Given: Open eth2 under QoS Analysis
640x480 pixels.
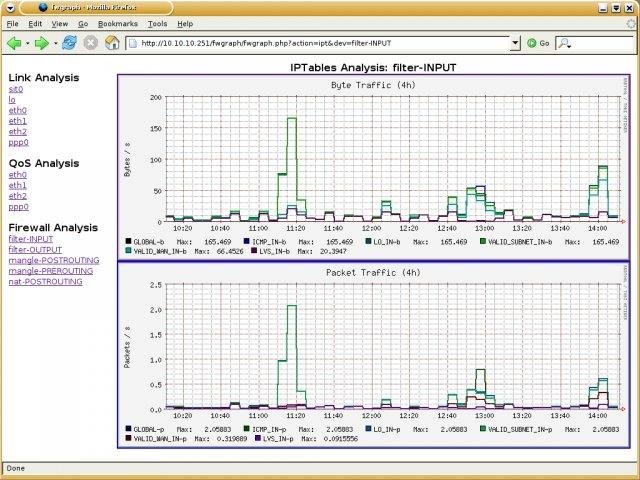Looking at the screenshot, I should 18,196.
